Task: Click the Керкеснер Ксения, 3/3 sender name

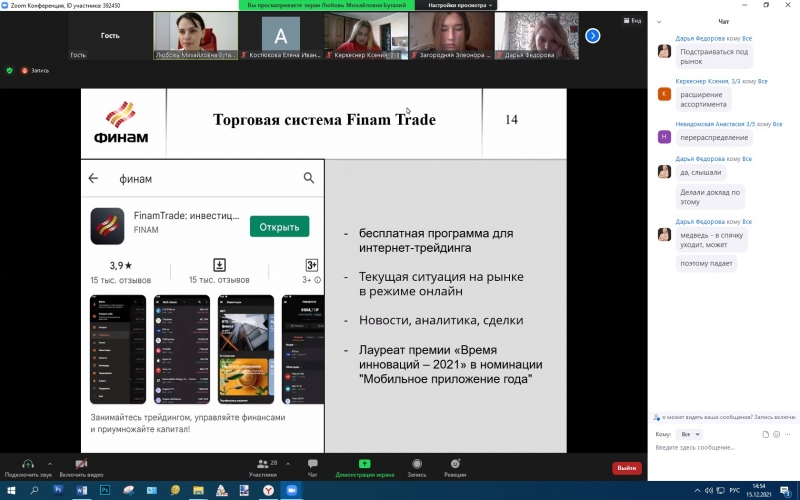Action: point(708,81)
